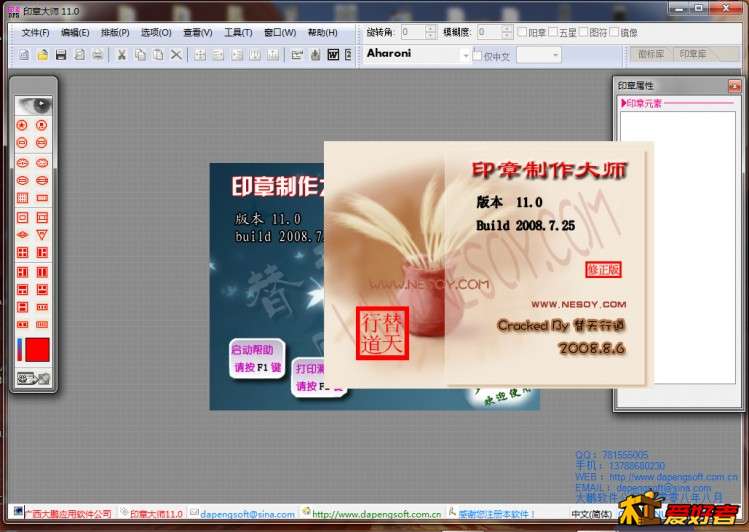Switch to the 徽标库 tab

click(651, 54)
